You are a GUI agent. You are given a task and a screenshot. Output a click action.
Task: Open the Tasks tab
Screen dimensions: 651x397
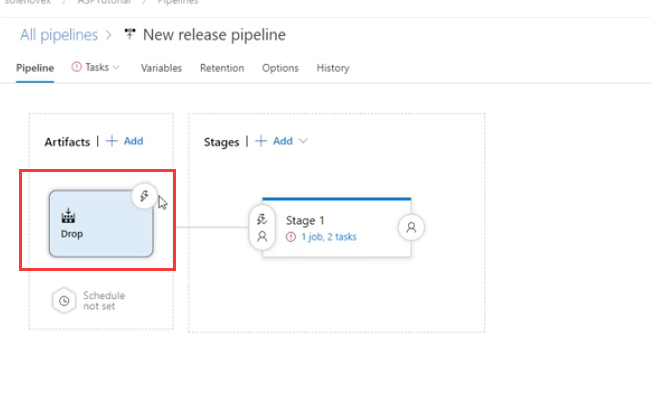click(x=97, y=67)
